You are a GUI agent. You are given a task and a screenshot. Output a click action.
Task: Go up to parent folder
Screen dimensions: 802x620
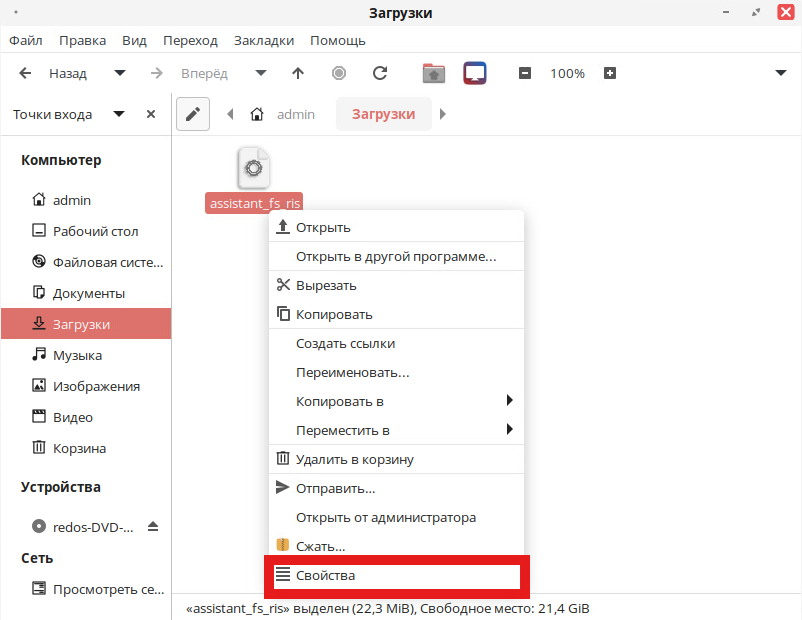[298, 73]
